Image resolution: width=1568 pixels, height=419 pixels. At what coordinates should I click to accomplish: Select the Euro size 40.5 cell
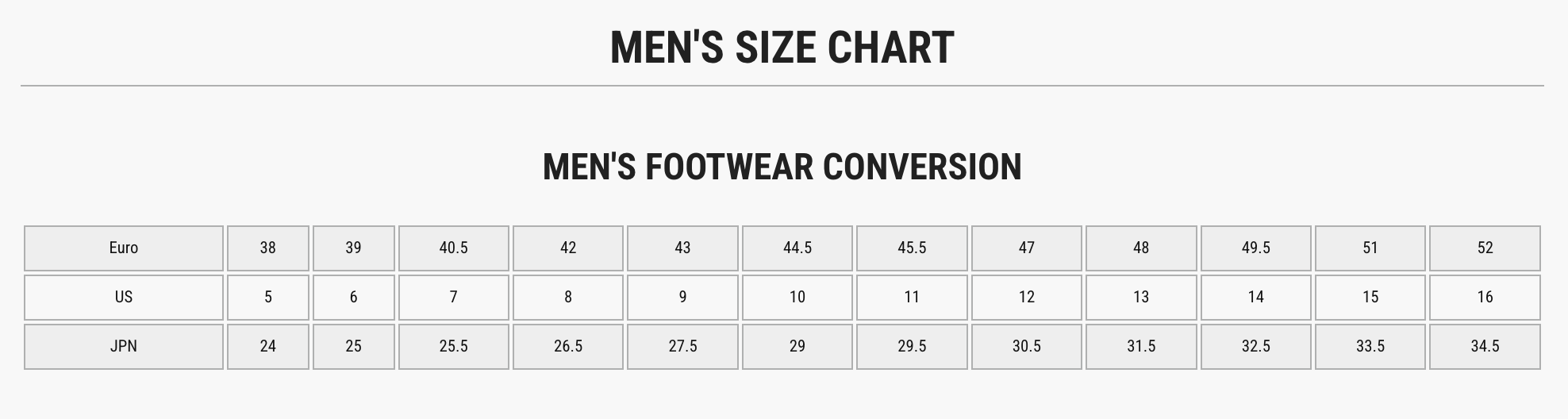pos(454,248)
